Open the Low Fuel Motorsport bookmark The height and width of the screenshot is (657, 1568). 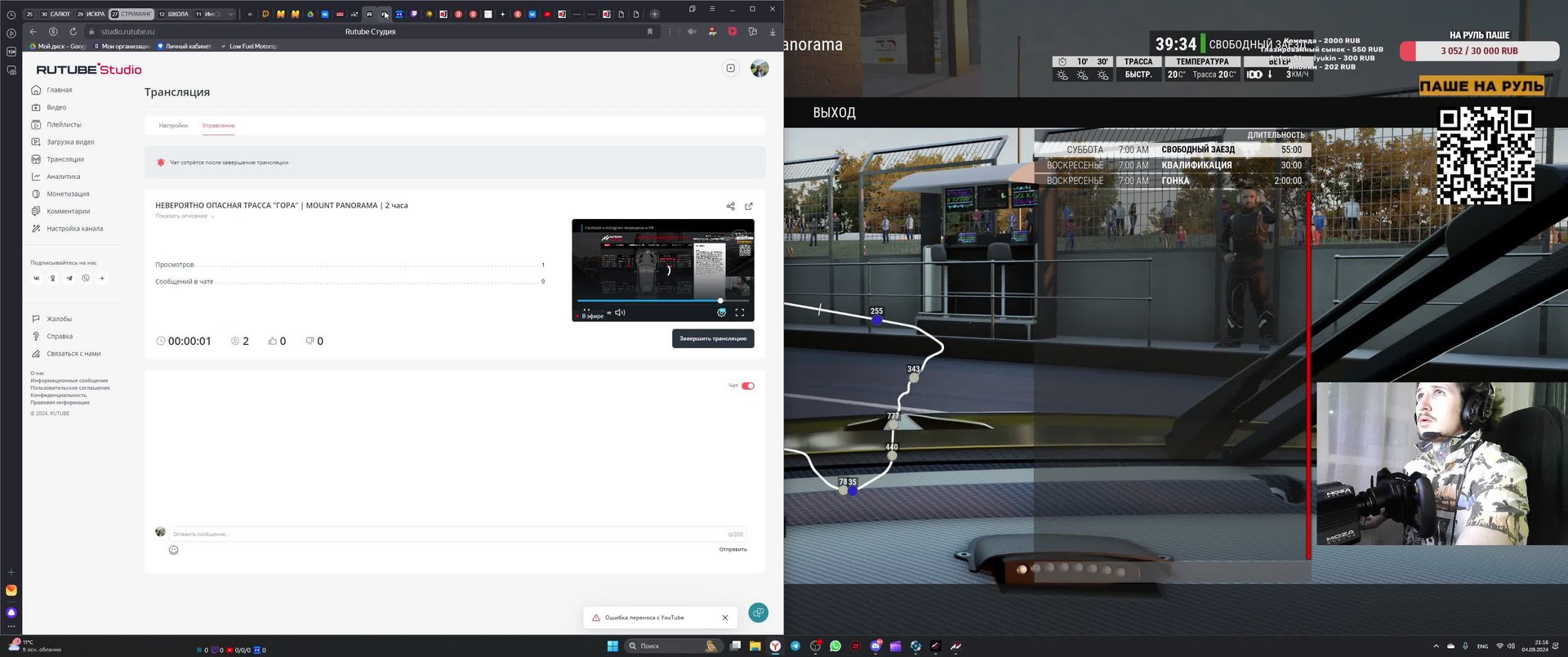(249, 47)
